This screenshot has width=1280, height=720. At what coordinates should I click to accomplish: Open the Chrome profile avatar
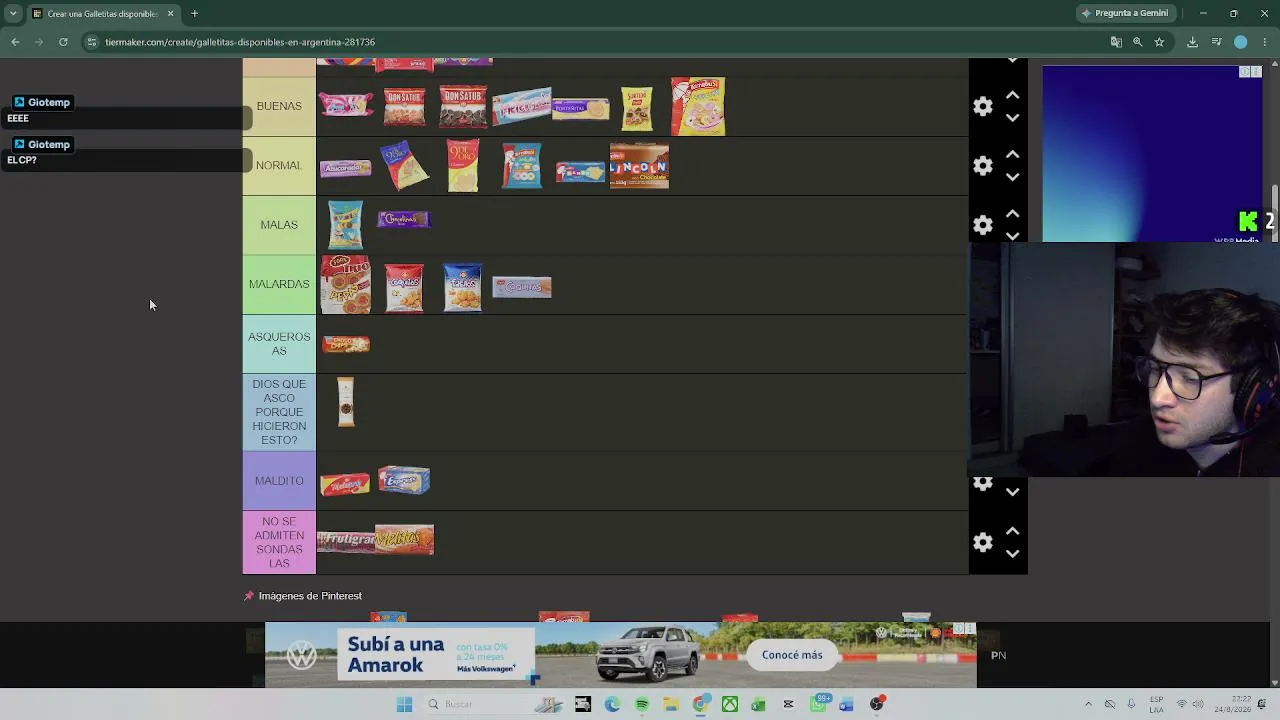pos(1241,42)
